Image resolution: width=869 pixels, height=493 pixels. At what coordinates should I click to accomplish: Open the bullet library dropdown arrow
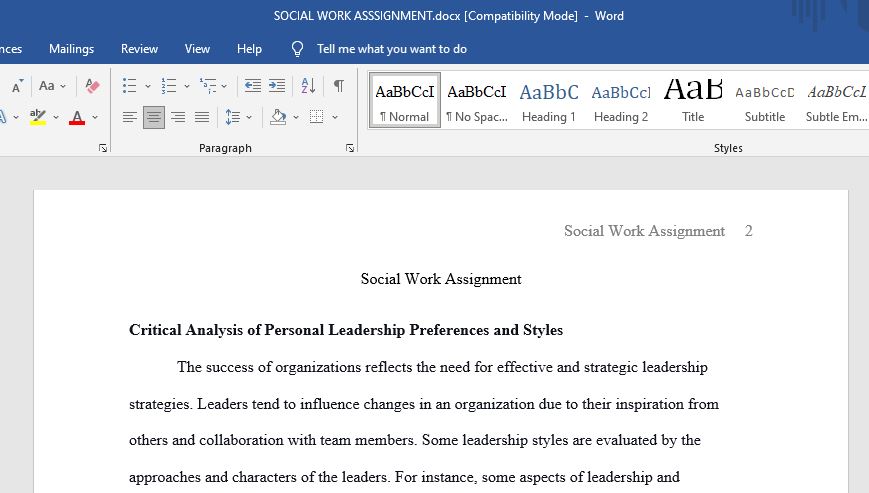pyautogui.click(x=147, y=86)
